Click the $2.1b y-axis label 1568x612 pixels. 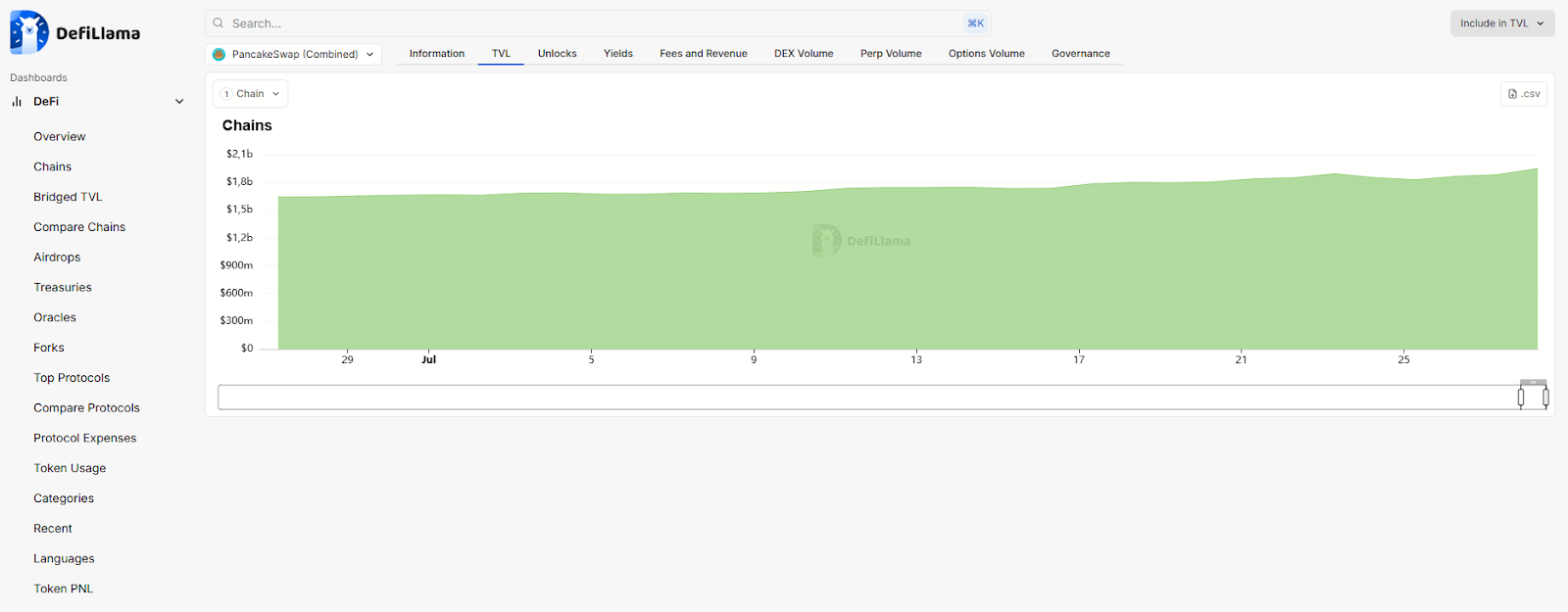pyautogui.click(x=240, y=154)
